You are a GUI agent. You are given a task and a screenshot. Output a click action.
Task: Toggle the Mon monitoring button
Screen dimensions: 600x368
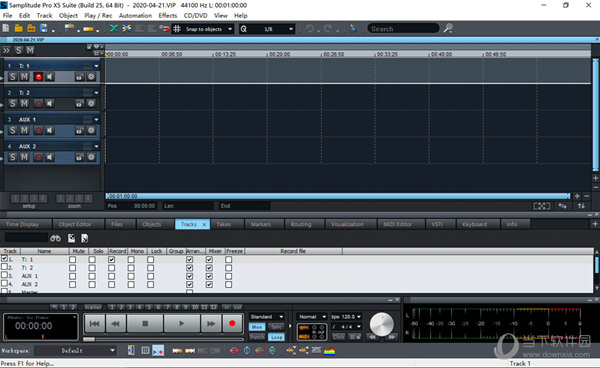click(257, 327)
